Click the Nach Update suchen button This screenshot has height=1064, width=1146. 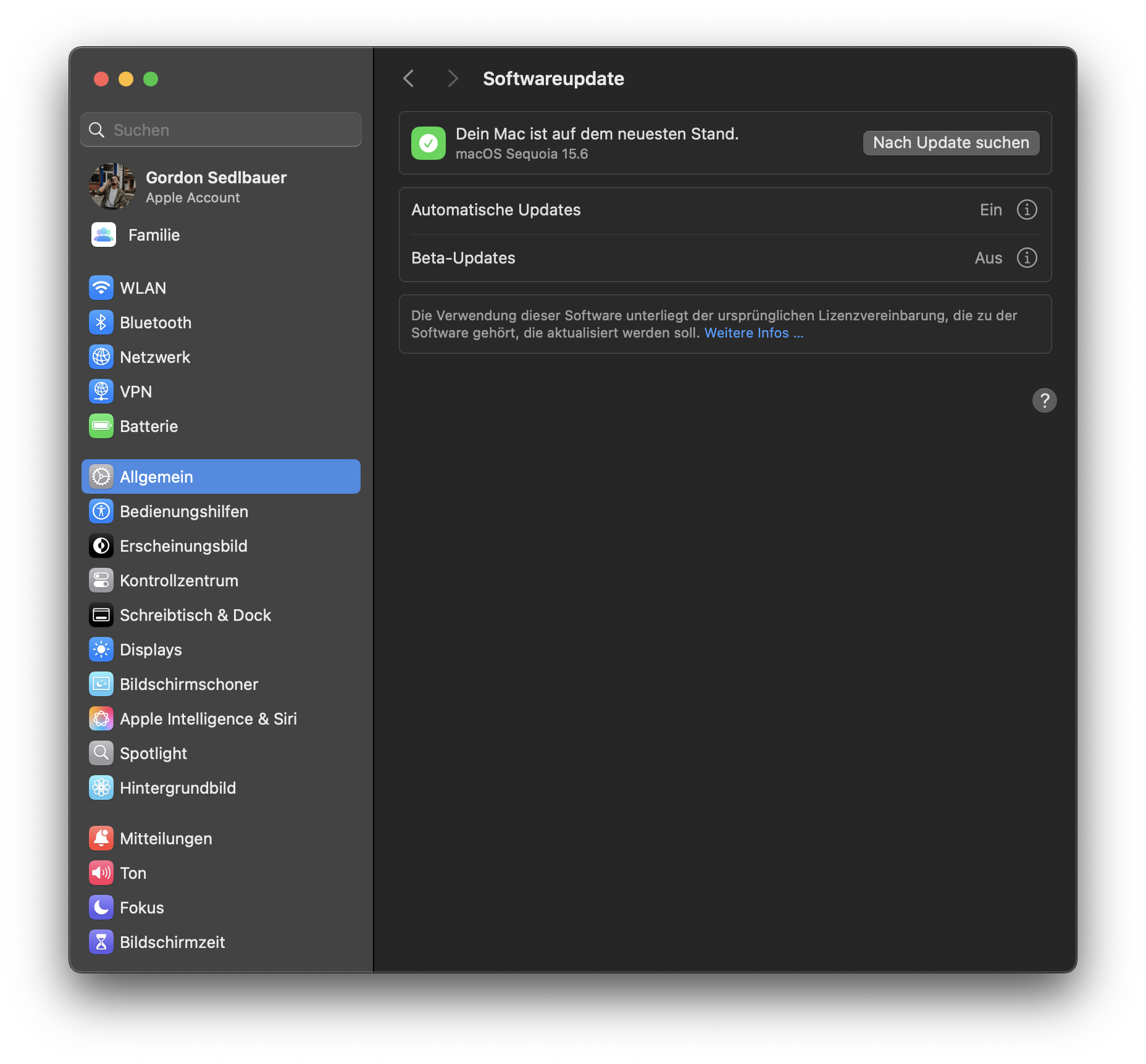pyautogui.click(x=950, y=143)
